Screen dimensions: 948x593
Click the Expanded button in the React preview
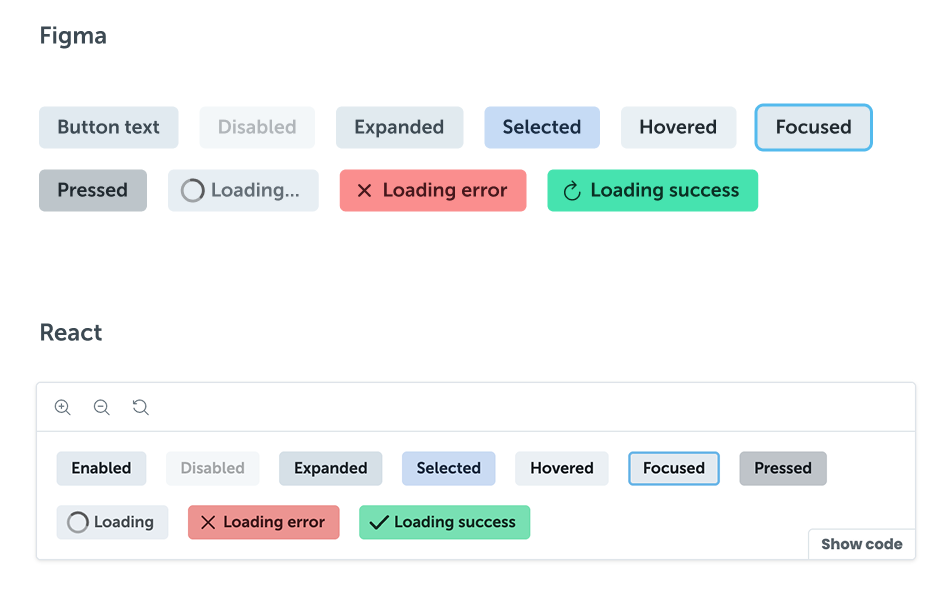[x=330, y=468]
